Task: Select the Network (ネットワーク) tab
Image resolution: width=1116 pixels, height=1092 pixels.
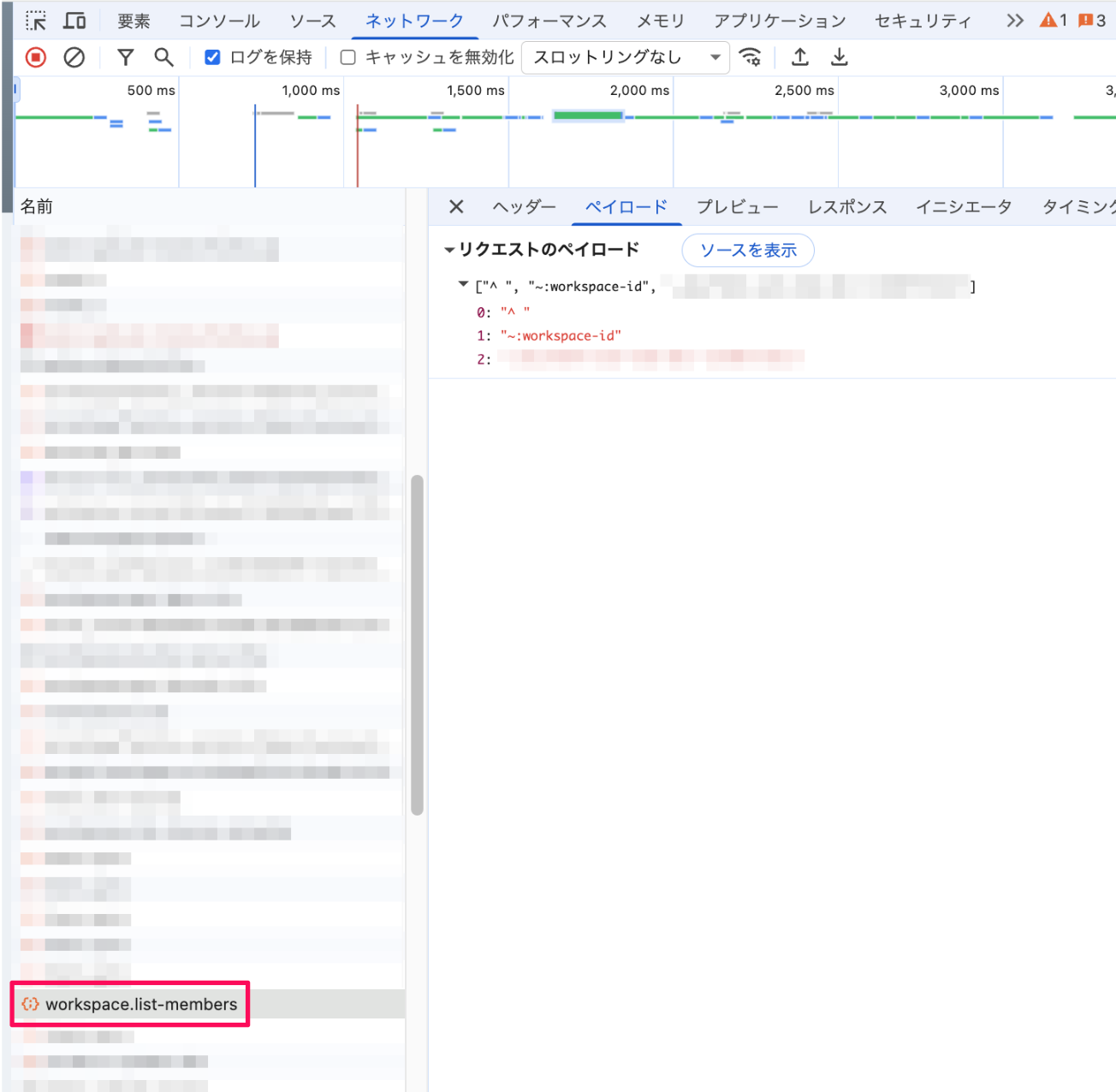Action: click(x=414, y=21)
